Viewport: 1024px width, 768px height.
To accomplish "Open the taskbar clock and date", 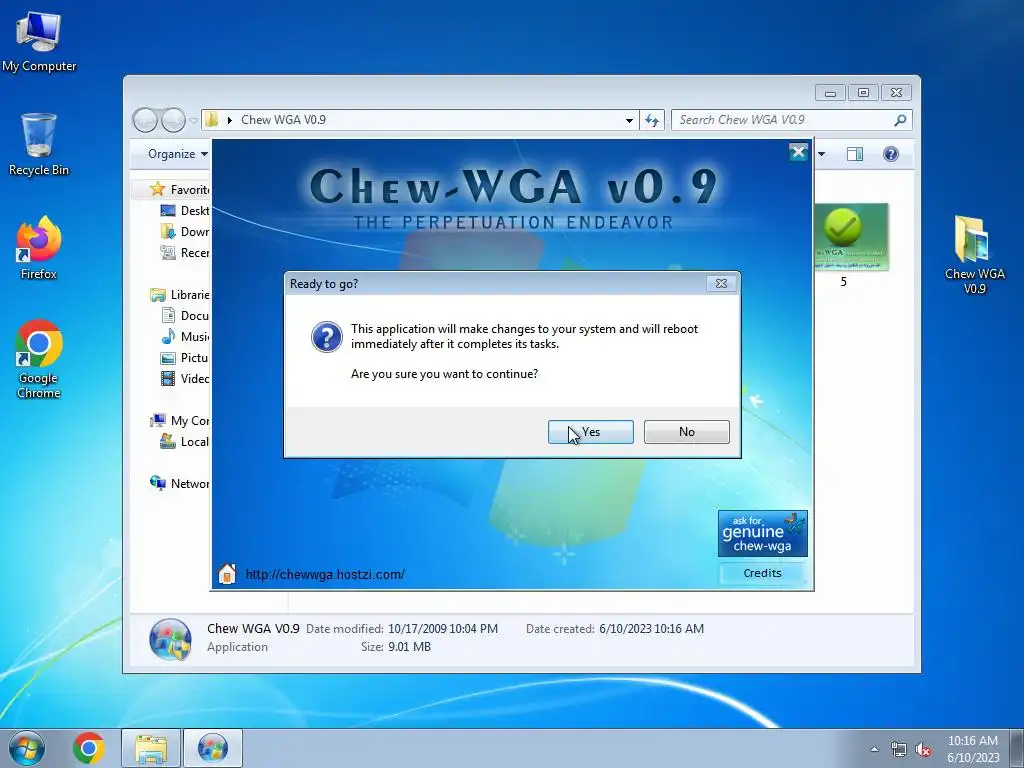I will click(973, 748).
